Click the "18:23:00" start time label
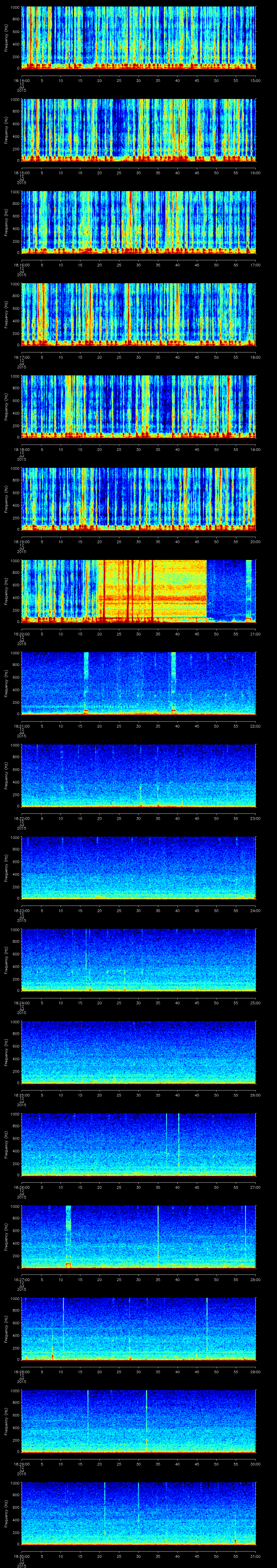The height and width of the screenshot is (1568, 277). (x=22, y=910)
